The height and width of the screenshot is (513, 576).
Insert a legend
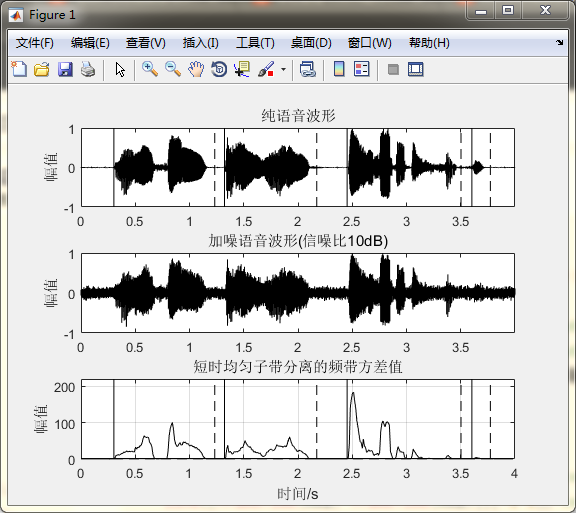362,69
